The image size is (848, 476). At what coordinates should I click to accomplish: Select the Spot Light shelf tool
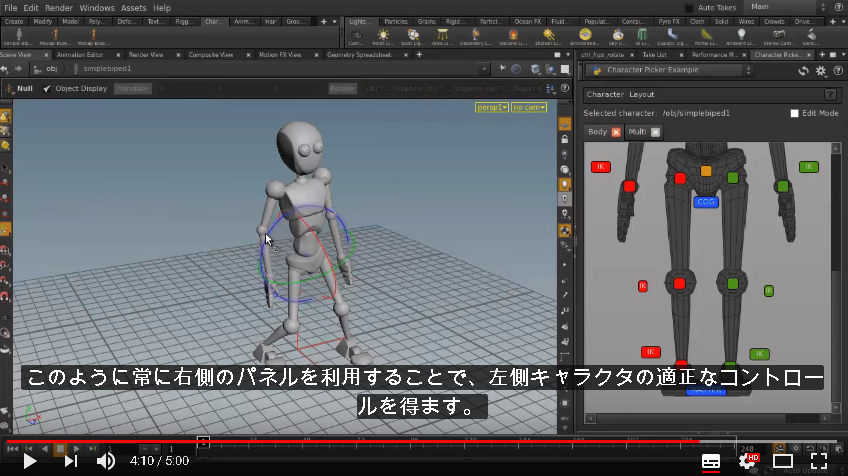click(x=413, y=37)
